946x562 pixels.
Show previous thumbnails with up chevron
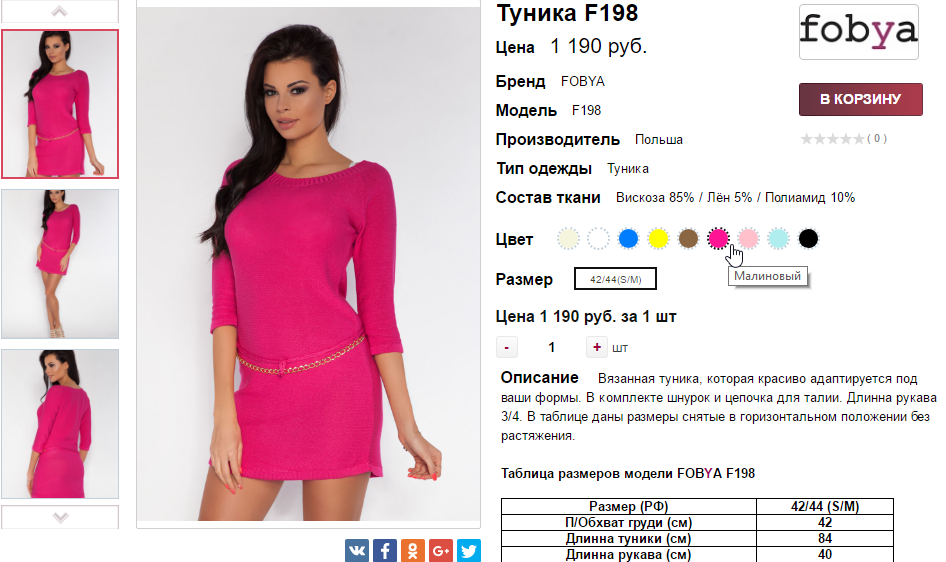point(60,11)
